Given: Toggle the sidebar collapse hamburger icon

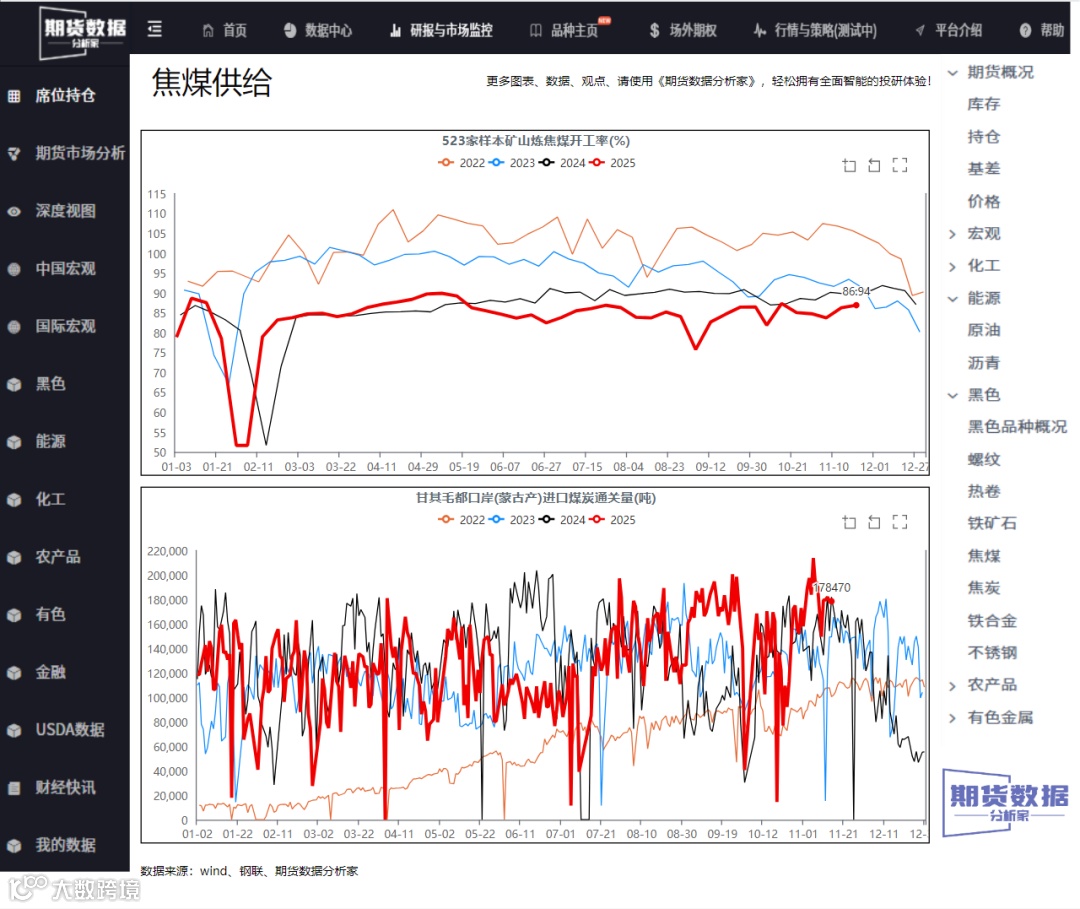Looking at the screenshot, I should point(155,29).
